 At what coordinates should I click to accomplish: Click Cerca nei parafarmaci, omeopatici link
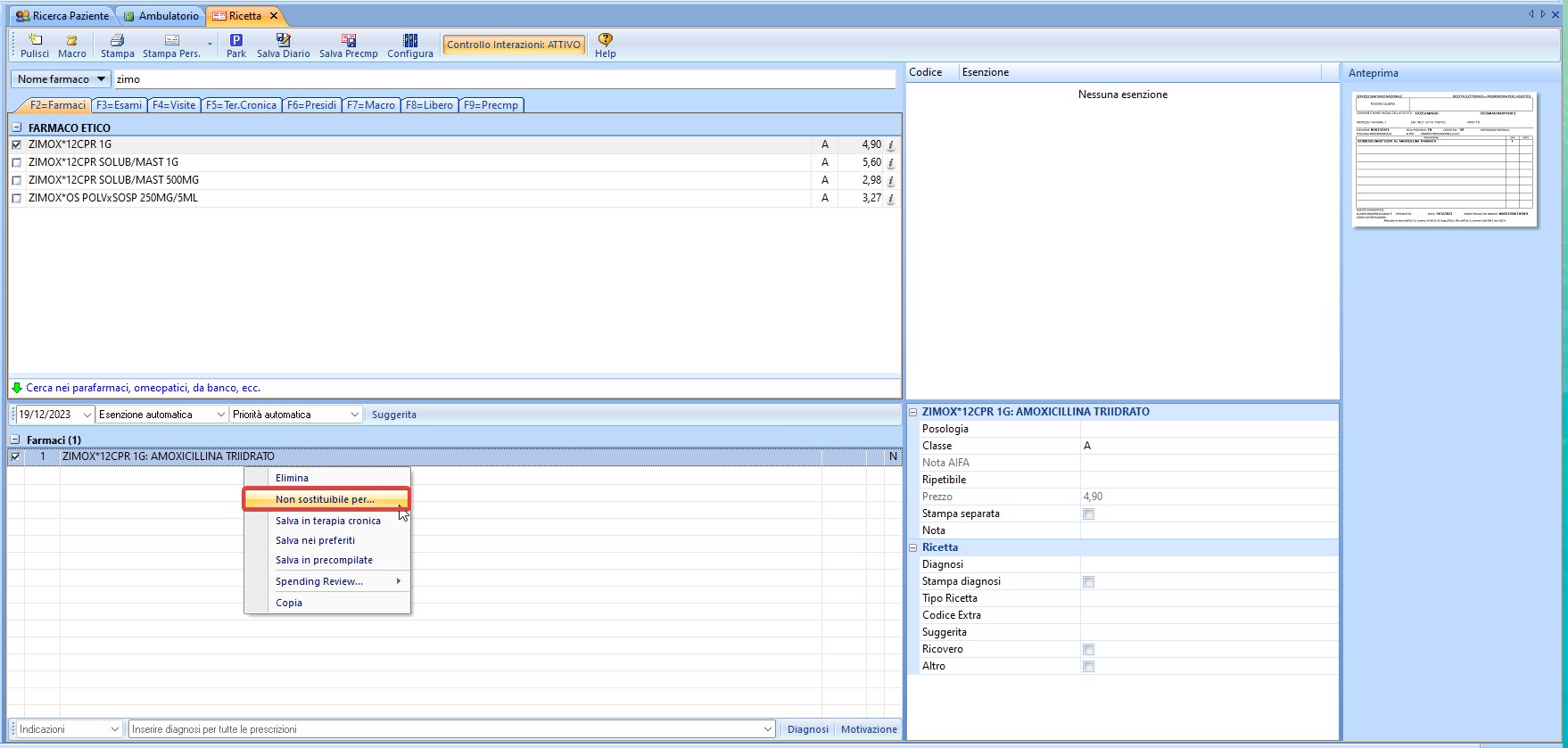tap(144, 388)
